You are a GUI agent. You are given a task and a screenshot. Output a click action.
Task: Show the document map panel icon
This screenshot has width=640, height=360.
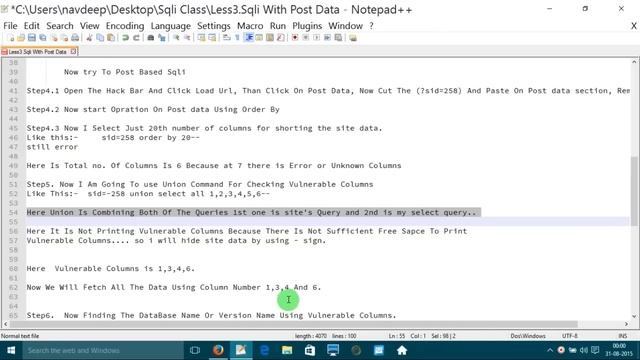tap(270, 38)
